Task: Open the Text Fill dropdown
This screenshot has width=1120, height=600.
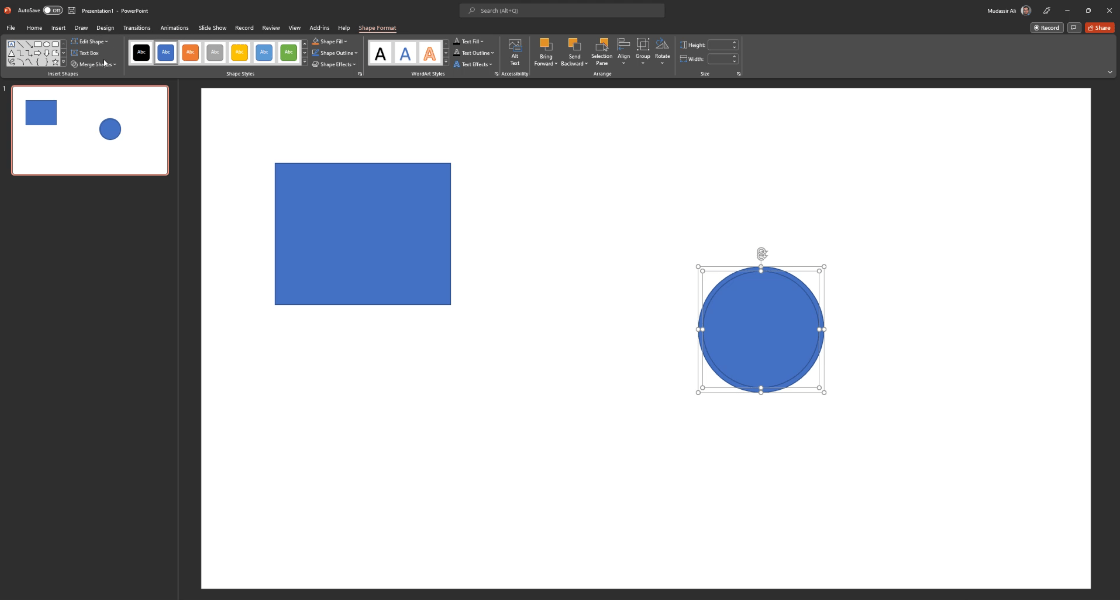Action: coord(469,41)
